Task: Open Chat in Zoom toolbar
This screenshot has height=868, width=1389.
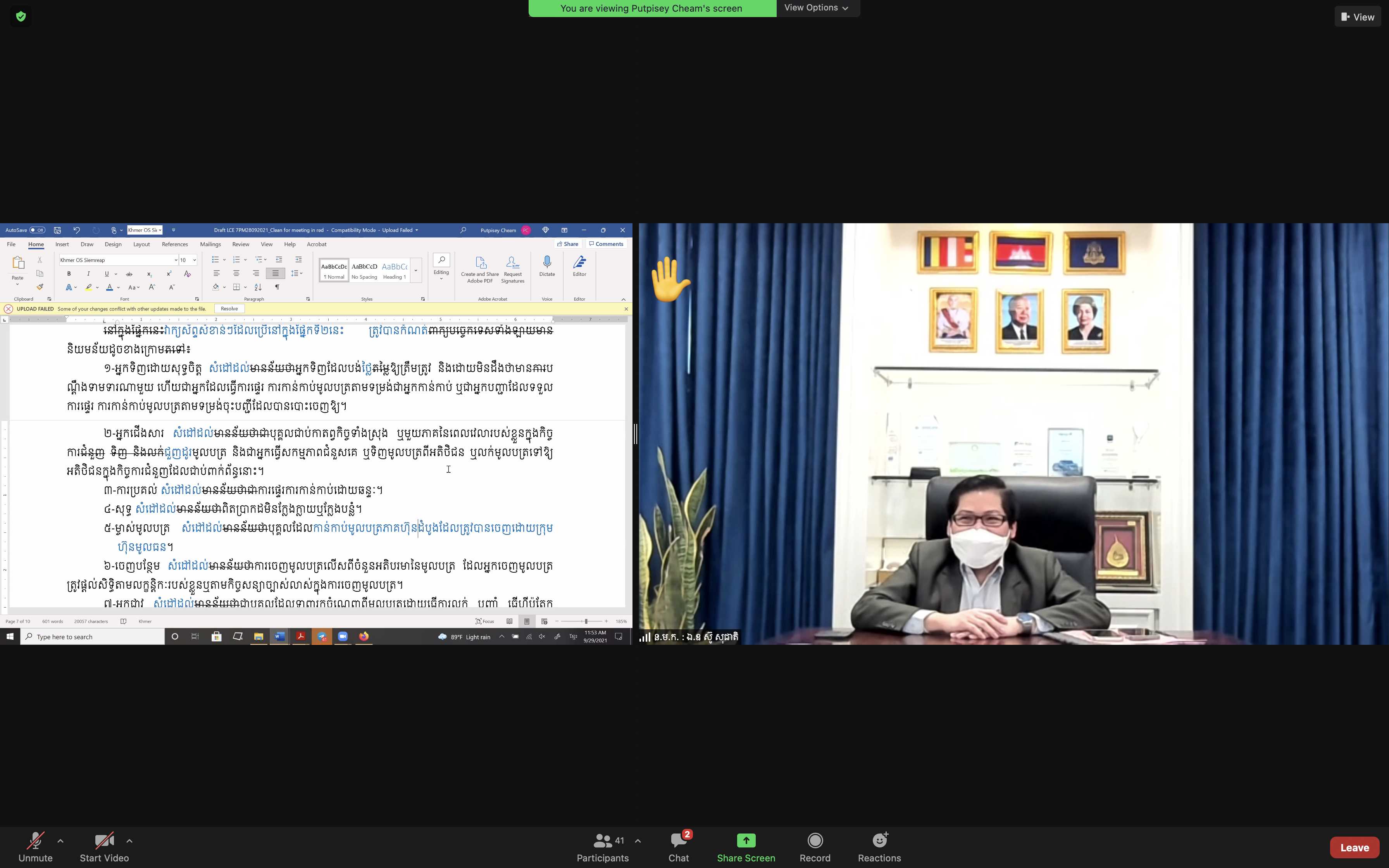Action: point(679,847)
